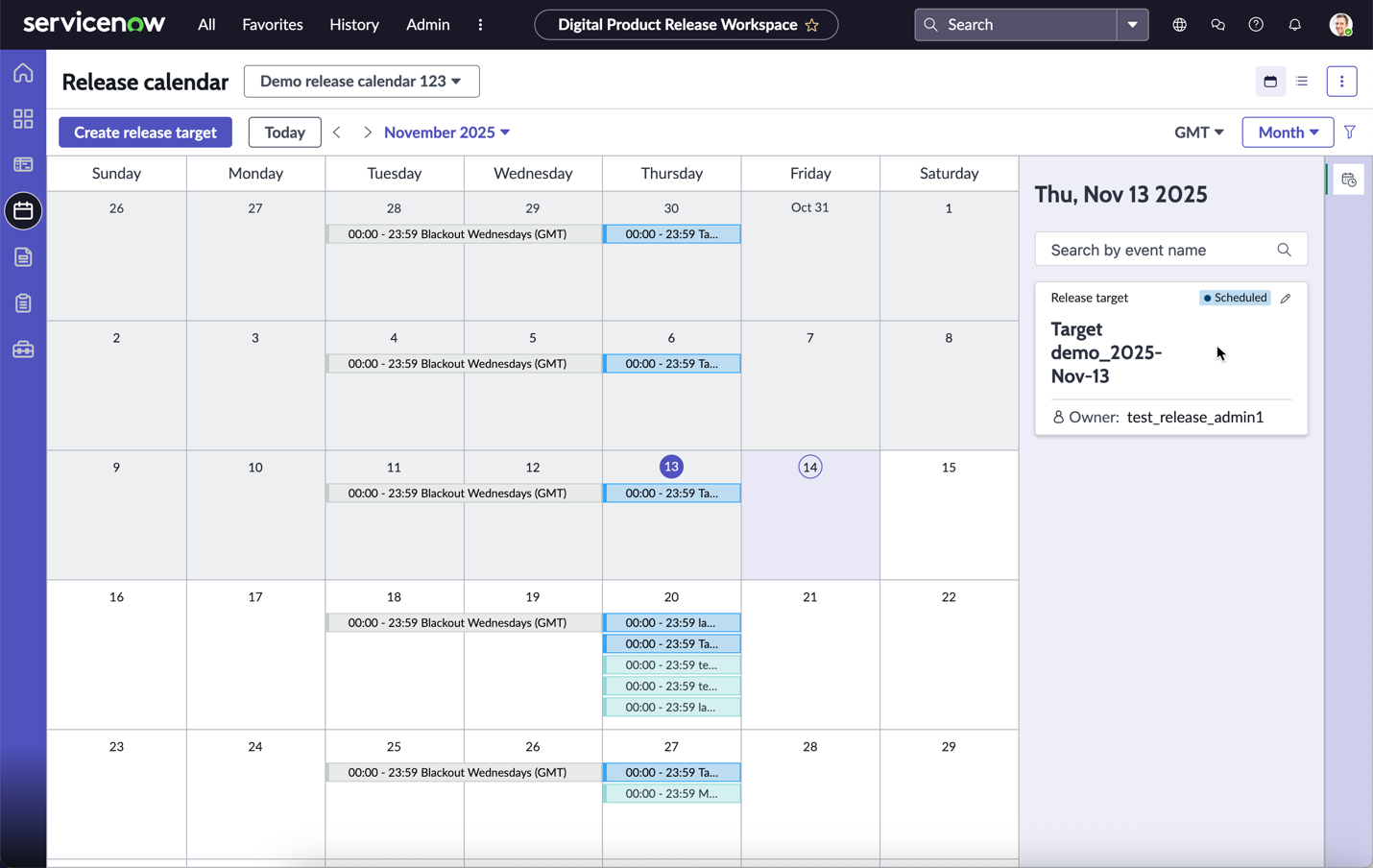Open the list view icon in left sidebar

pyautogui.click(x=23, y=164)
